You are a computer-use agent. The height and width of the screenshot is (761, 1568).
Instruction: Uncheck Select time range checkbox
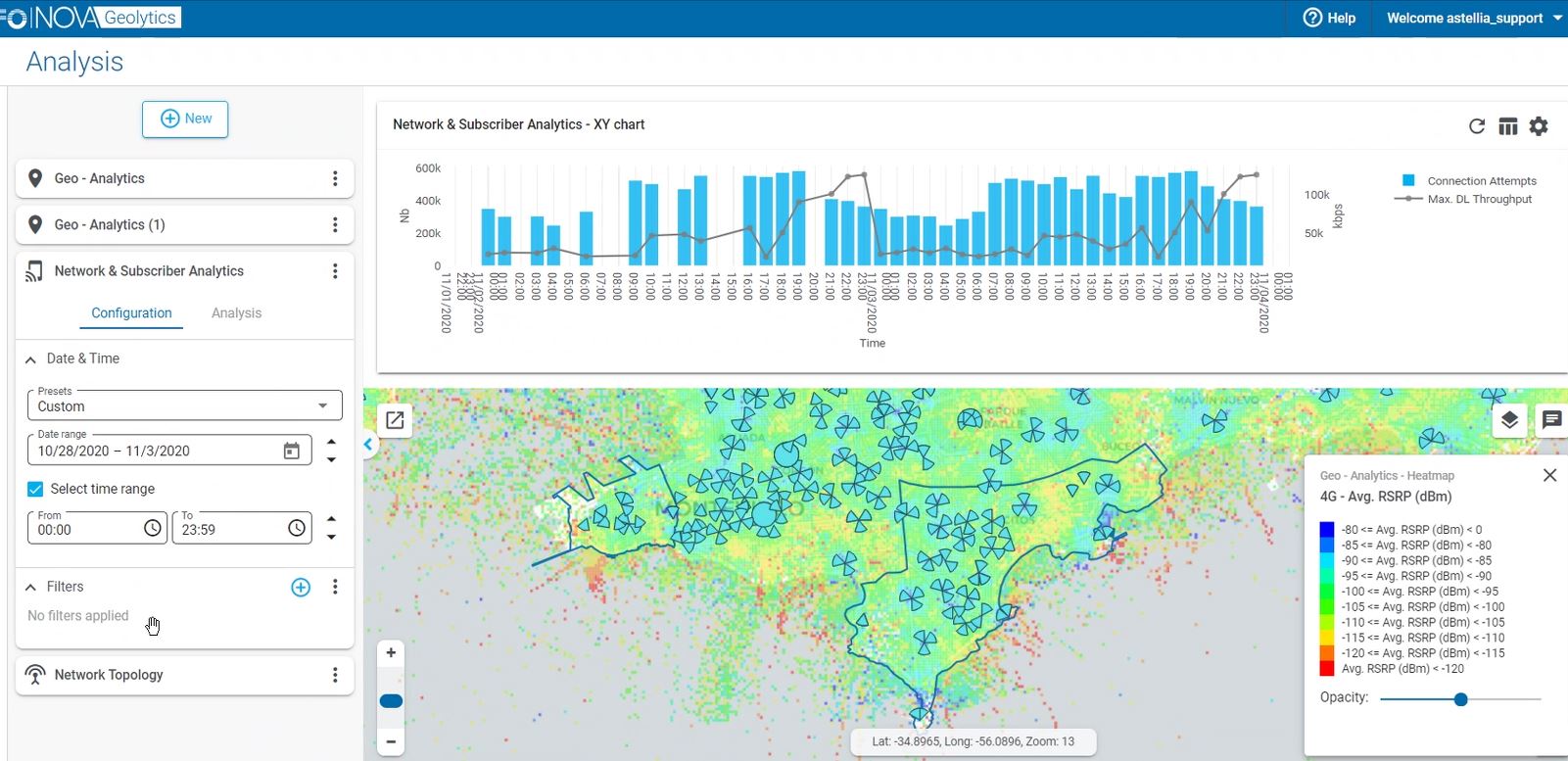click(x=35, y=489)
